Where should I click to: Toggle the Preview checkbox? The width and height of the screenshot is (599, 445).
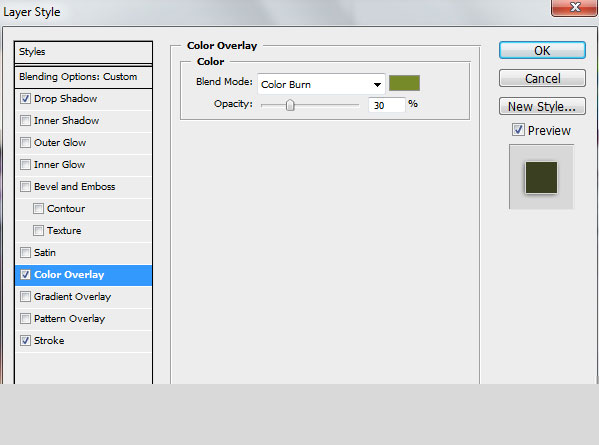click(518, 130)
